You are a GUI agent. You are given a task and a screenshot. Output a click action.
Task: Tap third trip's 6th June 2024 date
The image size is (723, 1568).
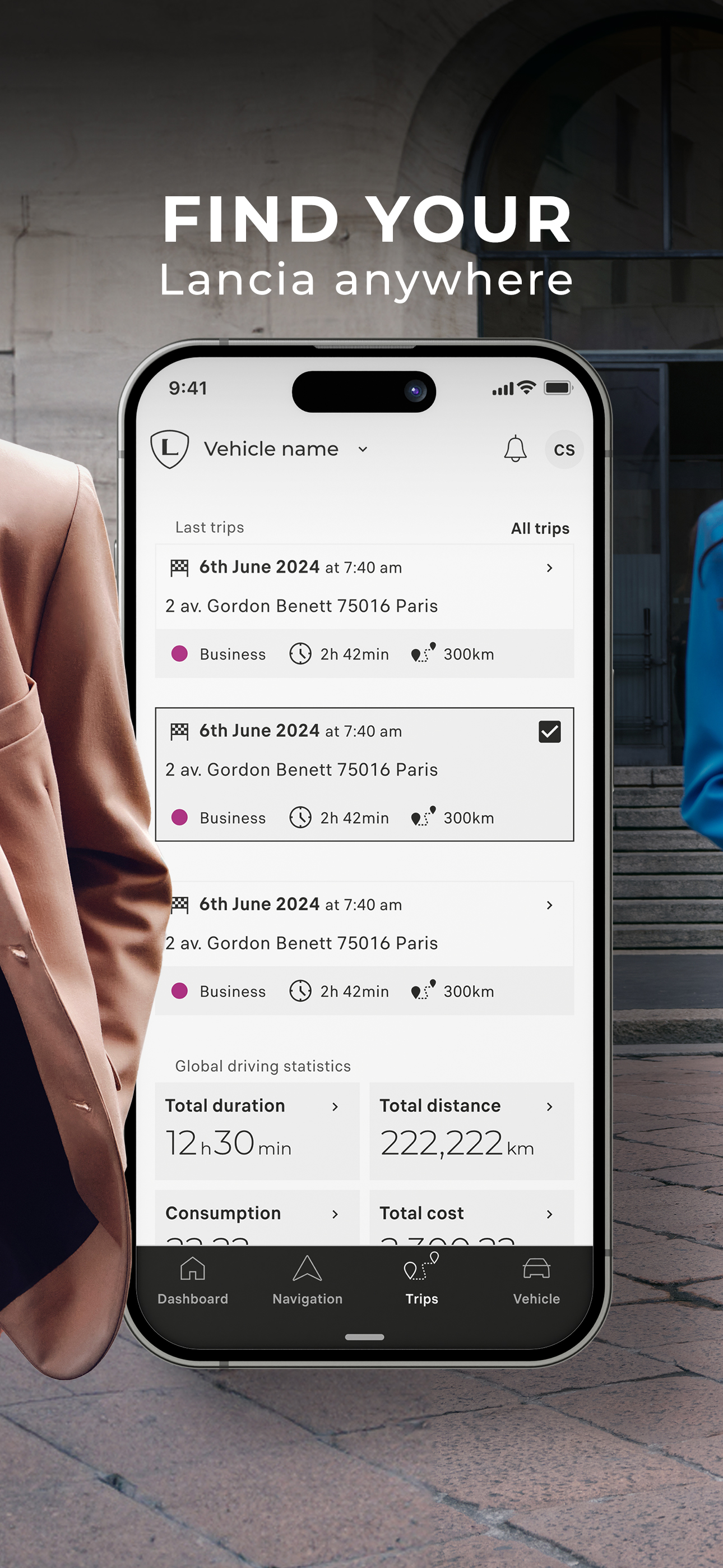[x=259, y=905]
